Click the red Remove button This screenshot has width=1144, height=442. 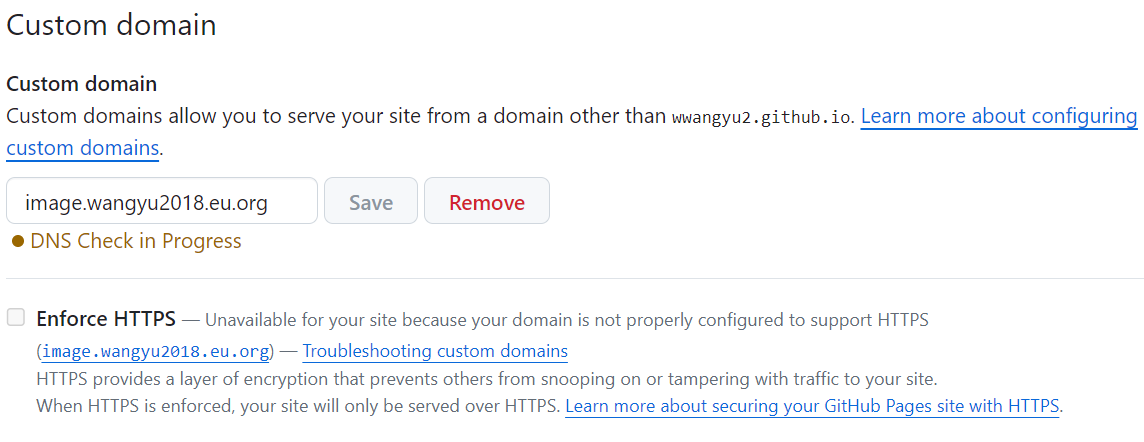[x=487, y=201]
